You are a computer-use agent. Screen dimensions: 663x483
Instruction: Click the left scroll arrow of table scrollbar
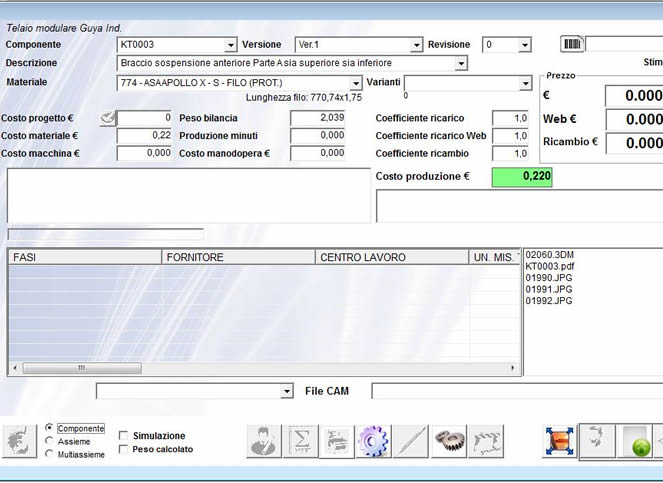[15, 368]
